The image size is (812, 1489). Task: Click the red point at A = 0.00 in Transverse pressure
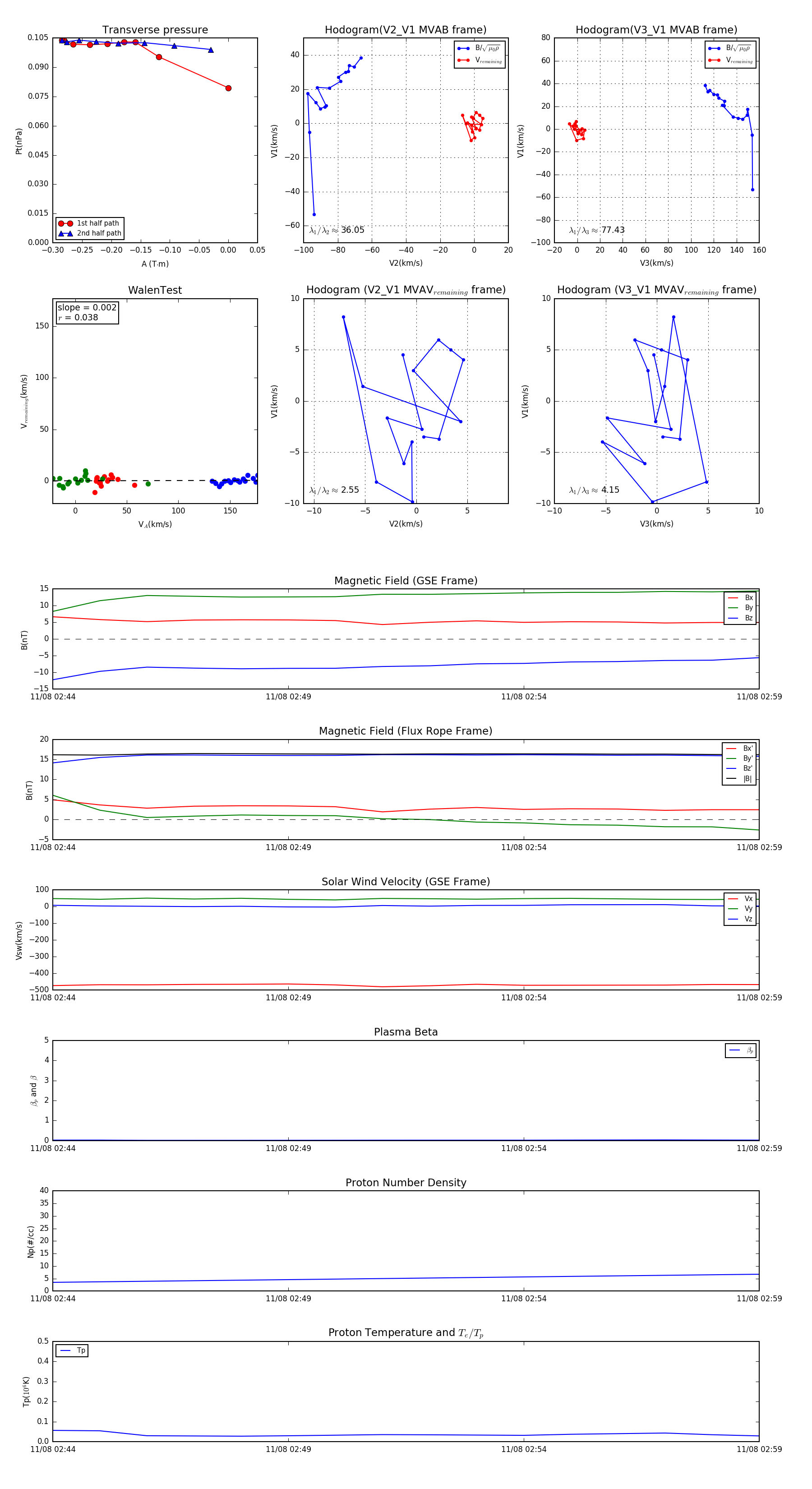(228, 88)
